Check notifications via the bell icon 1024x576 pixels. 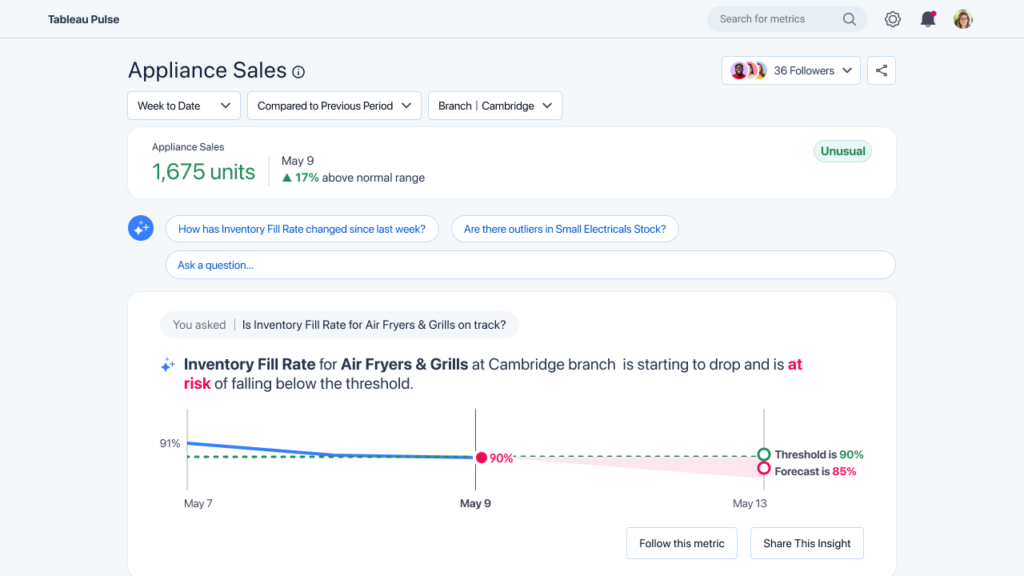click(927, 19)
